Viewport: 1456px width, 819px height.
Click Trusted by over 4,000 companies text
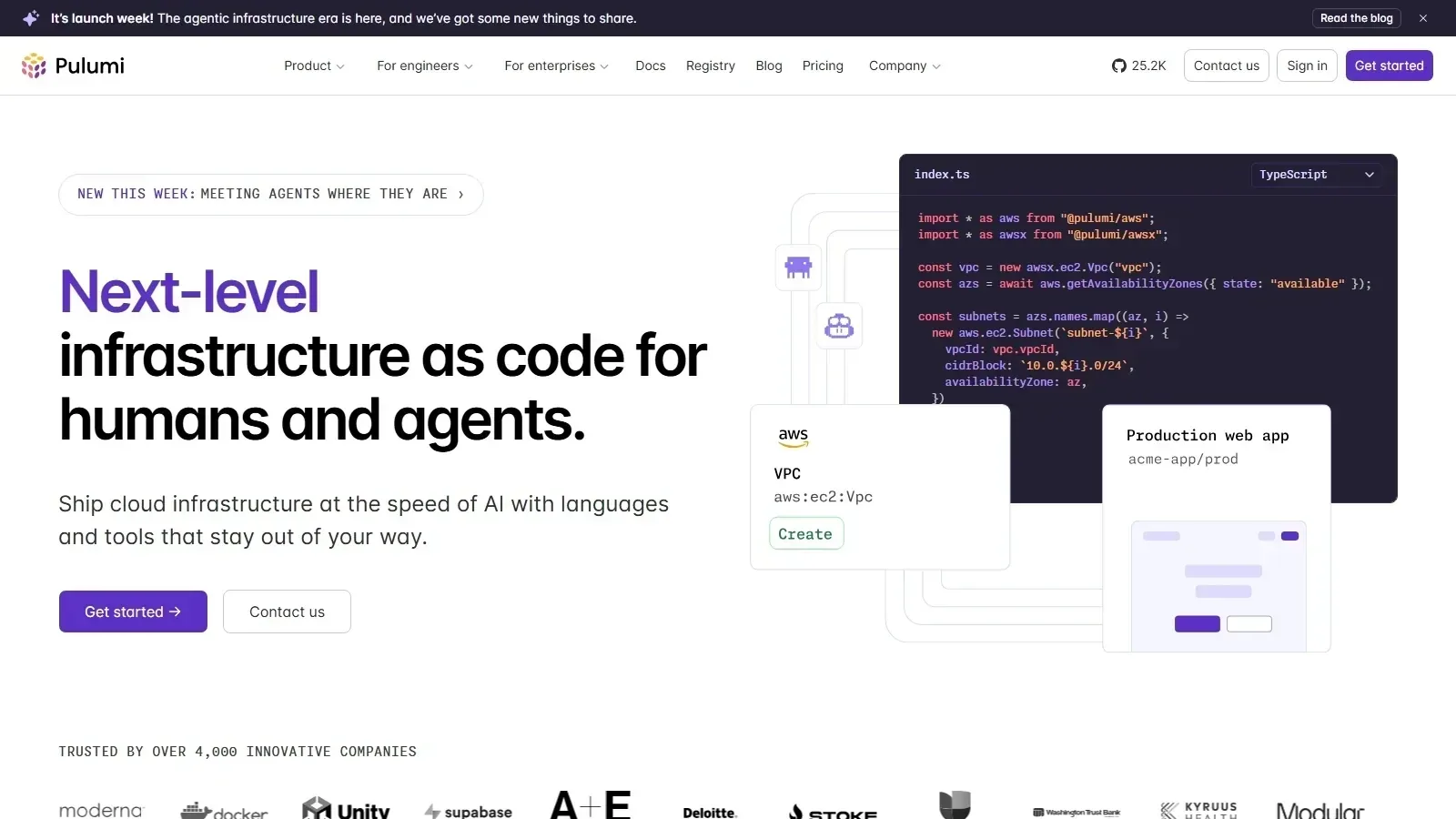[x=238, y=752]
